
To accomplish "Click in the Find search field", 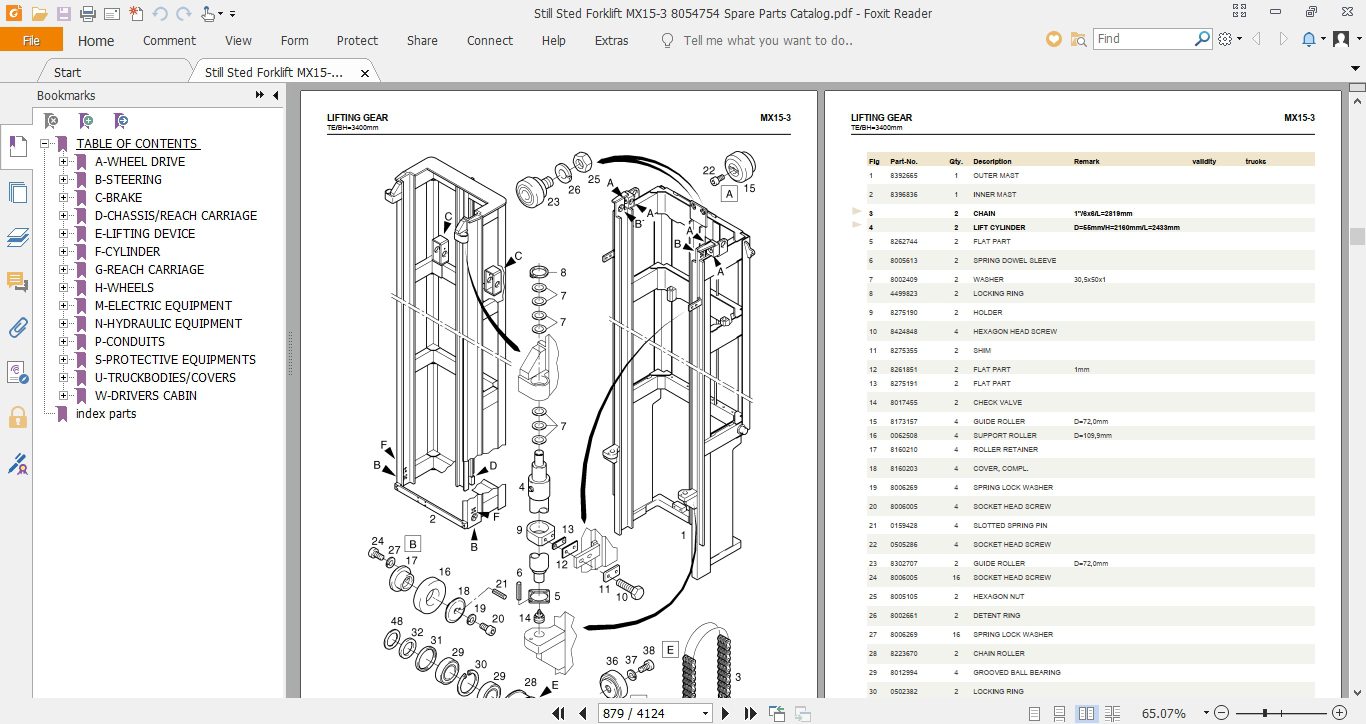I will pyautogui.click(x=1142, y=39).
